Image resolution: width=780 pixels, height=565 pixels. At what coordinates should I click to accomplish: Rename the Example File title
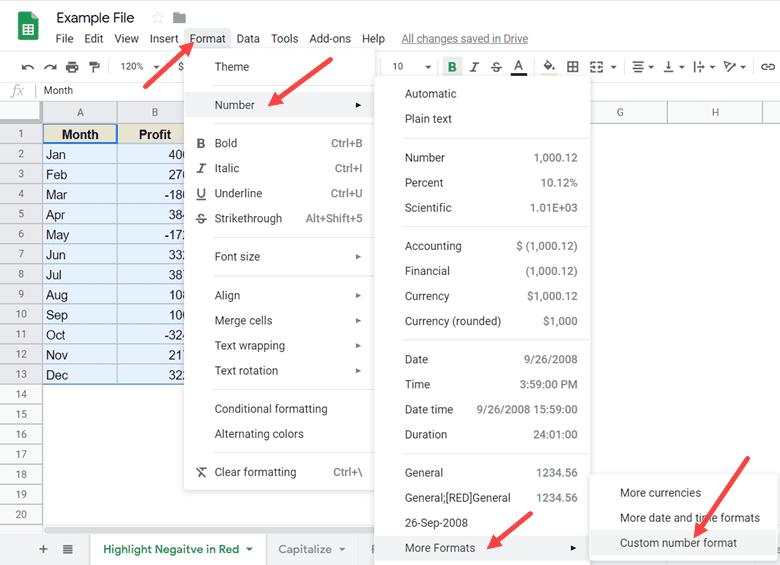pyautogui.click(x=95, y=18)
